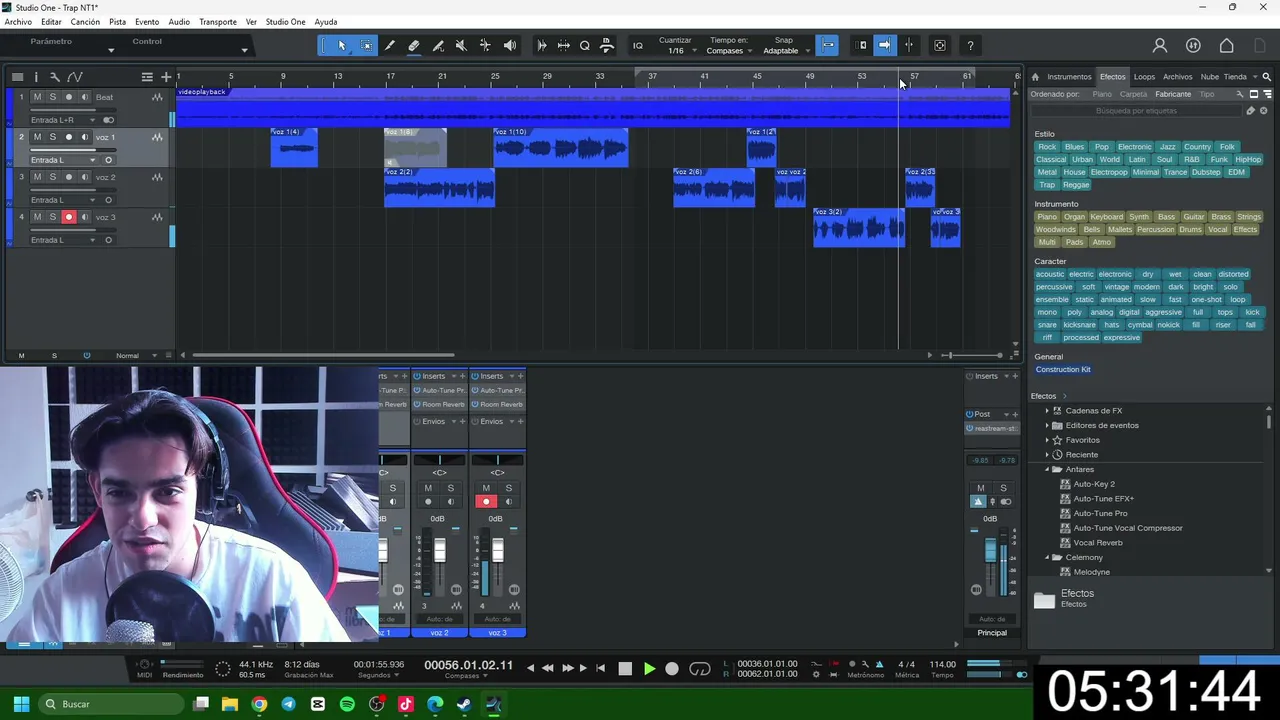Open Google Chrome from the taskbar
Image resolution: width=1280 pixels, height=720 pixels.
point(259,704)
